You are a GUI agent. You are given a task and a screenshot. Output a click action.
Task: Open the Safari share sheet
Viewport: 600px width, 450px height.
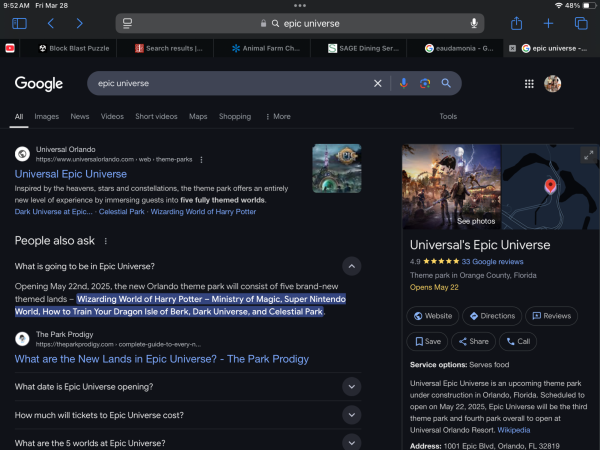coord(516,23)
